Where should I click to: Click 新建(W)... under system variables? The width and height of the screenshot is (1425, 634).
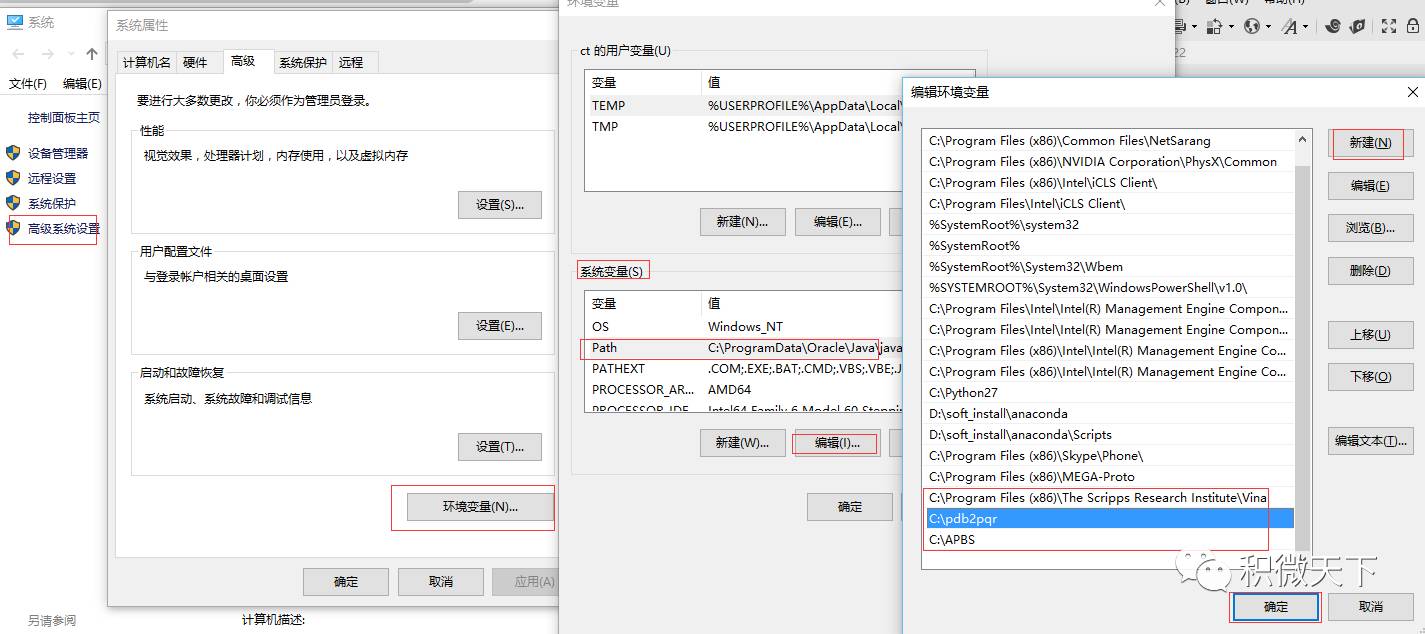coord(743,443)
